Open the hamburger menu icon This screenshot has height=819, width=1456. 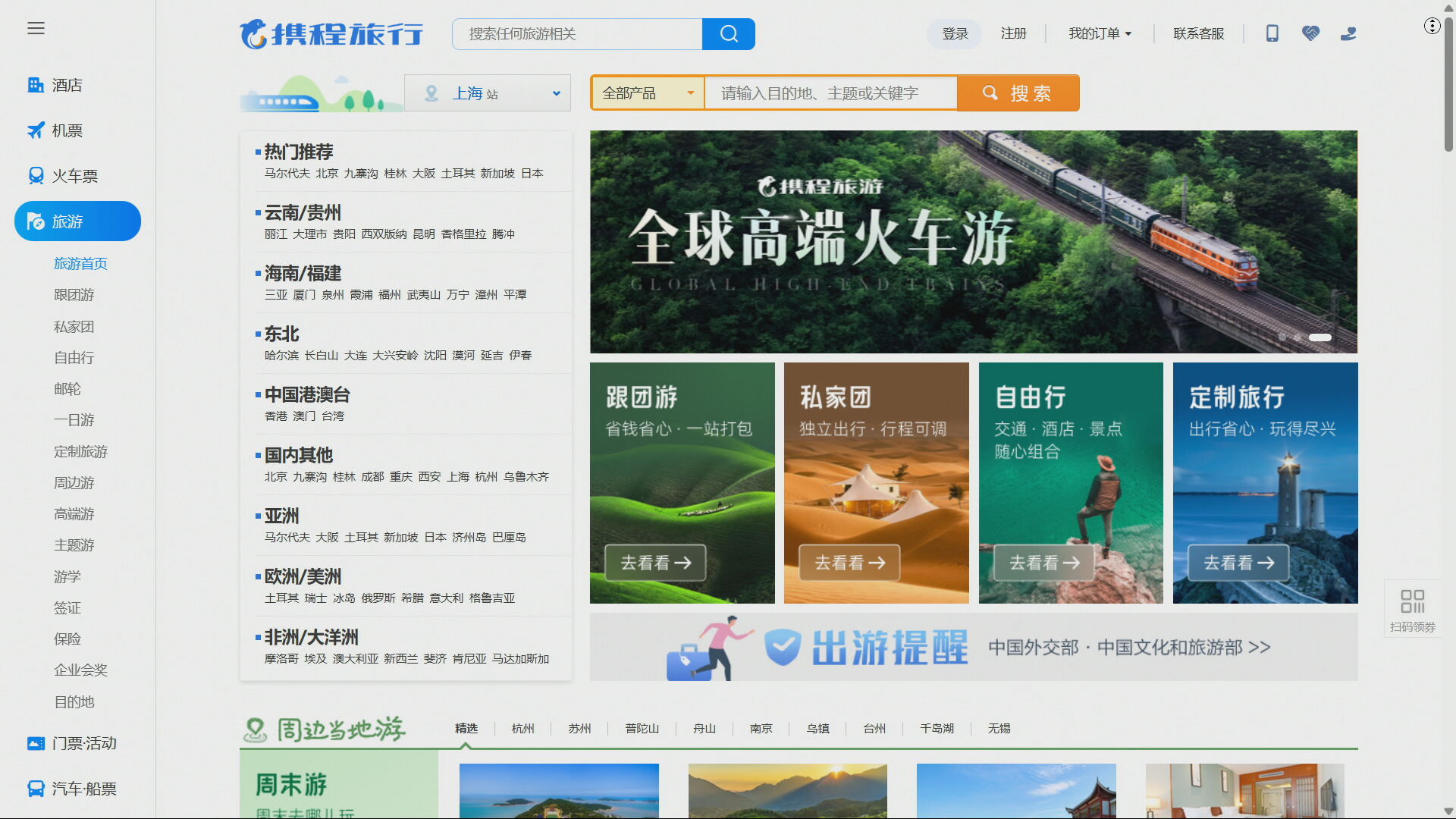point(36,28)
